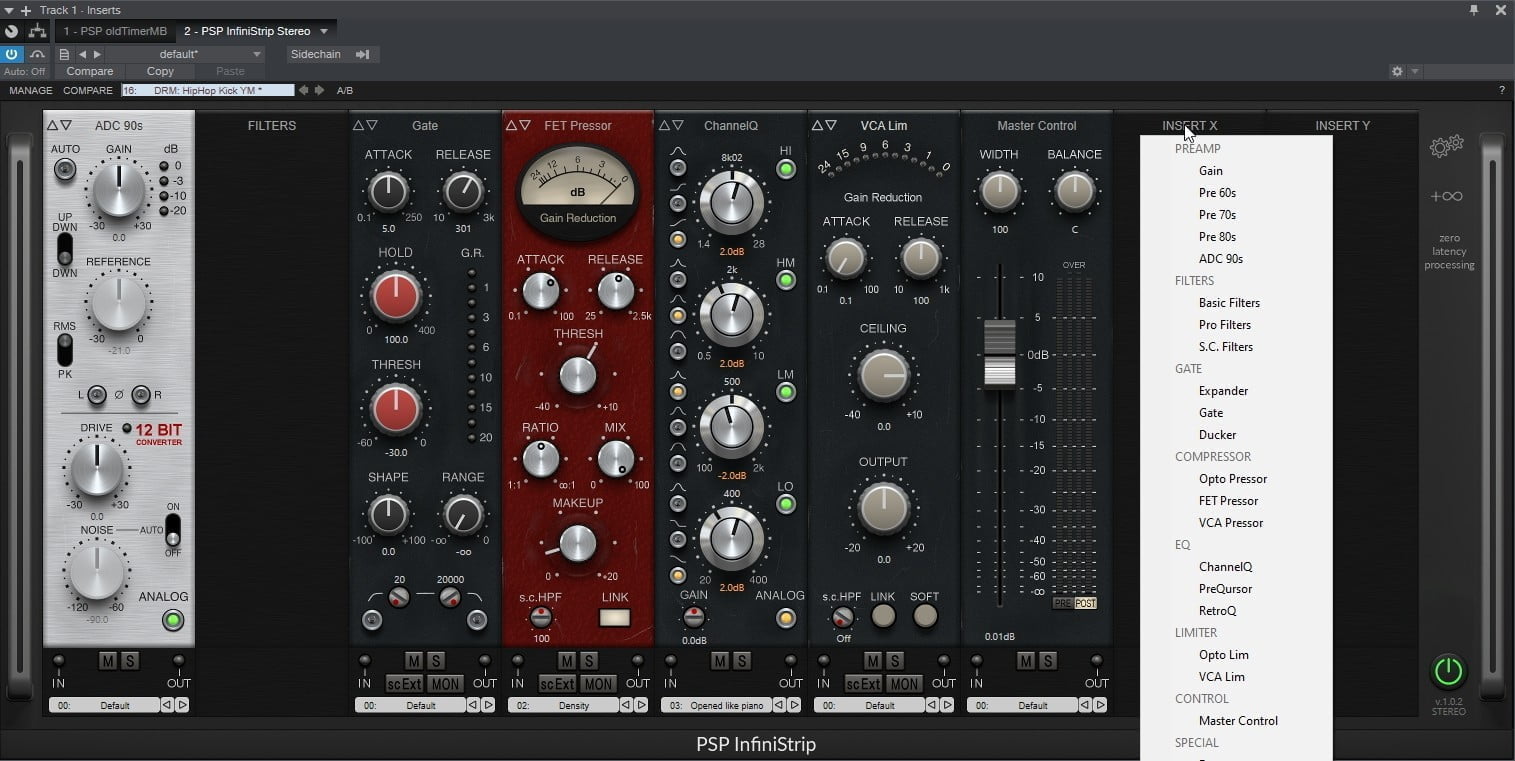
Task: Click the Gate module move-down triangle
Action: 372,125
